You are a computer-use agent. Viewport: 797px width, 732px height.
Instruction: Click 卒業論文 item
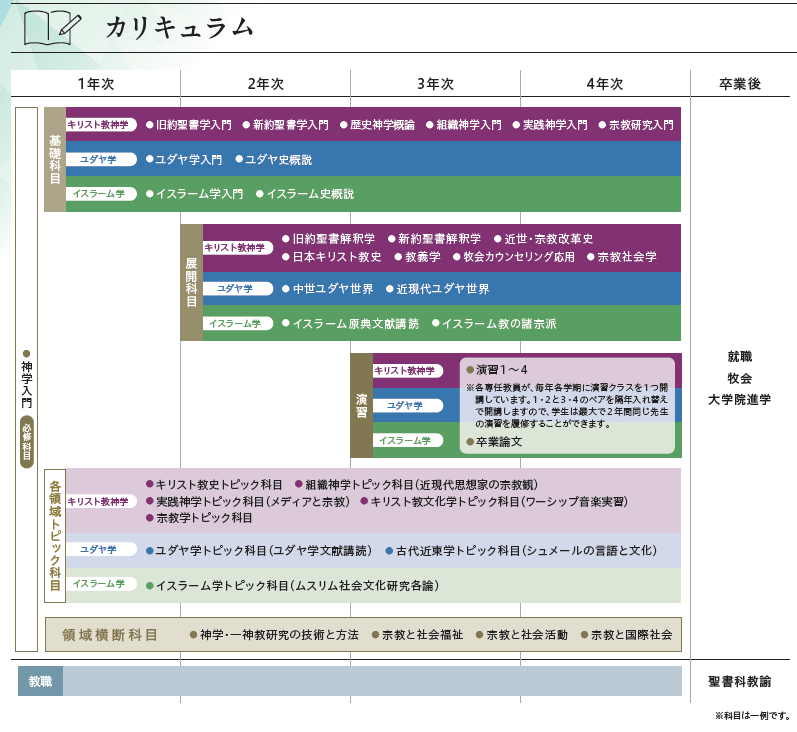point(495,442)
